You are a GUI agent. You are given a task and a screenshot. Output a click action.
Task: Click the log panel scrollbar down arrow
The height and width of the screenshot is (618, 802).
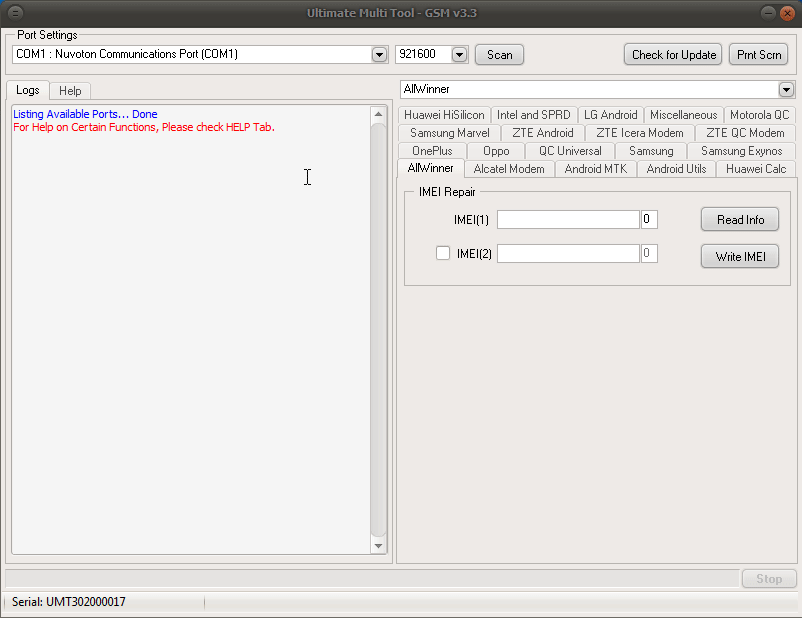point(378,546)
